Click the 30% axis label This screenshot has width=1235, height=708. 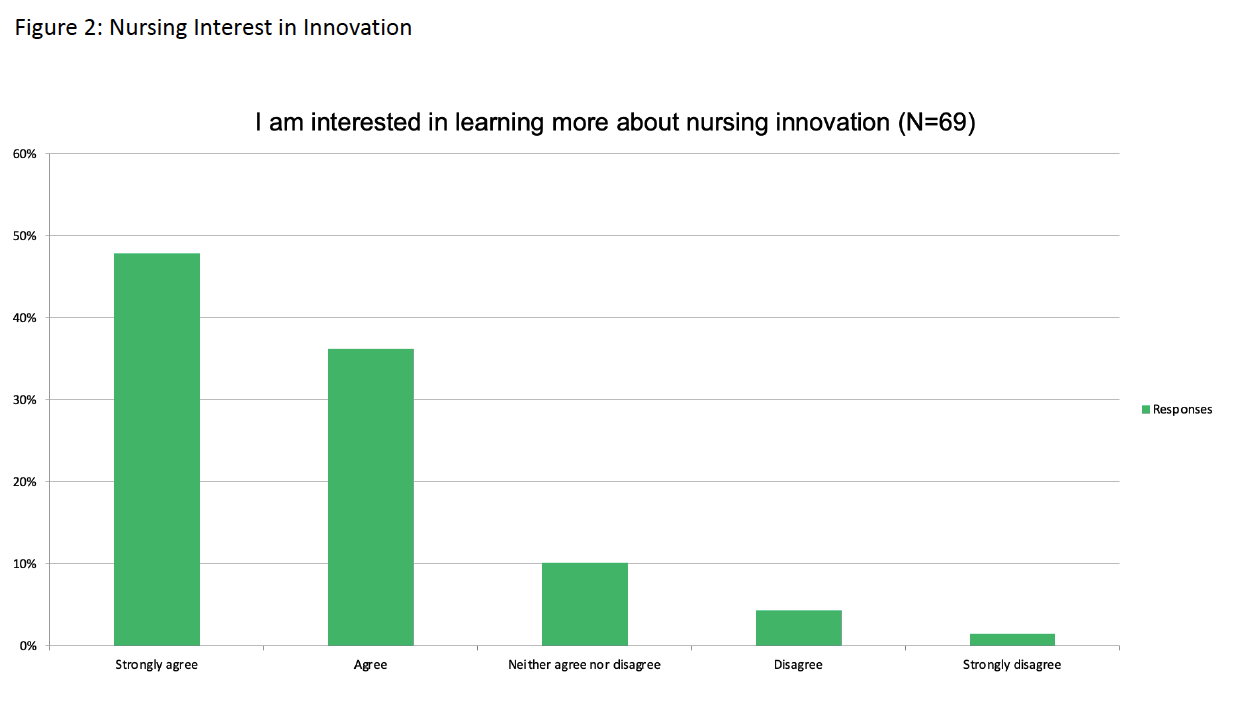(x=25, y=400)
